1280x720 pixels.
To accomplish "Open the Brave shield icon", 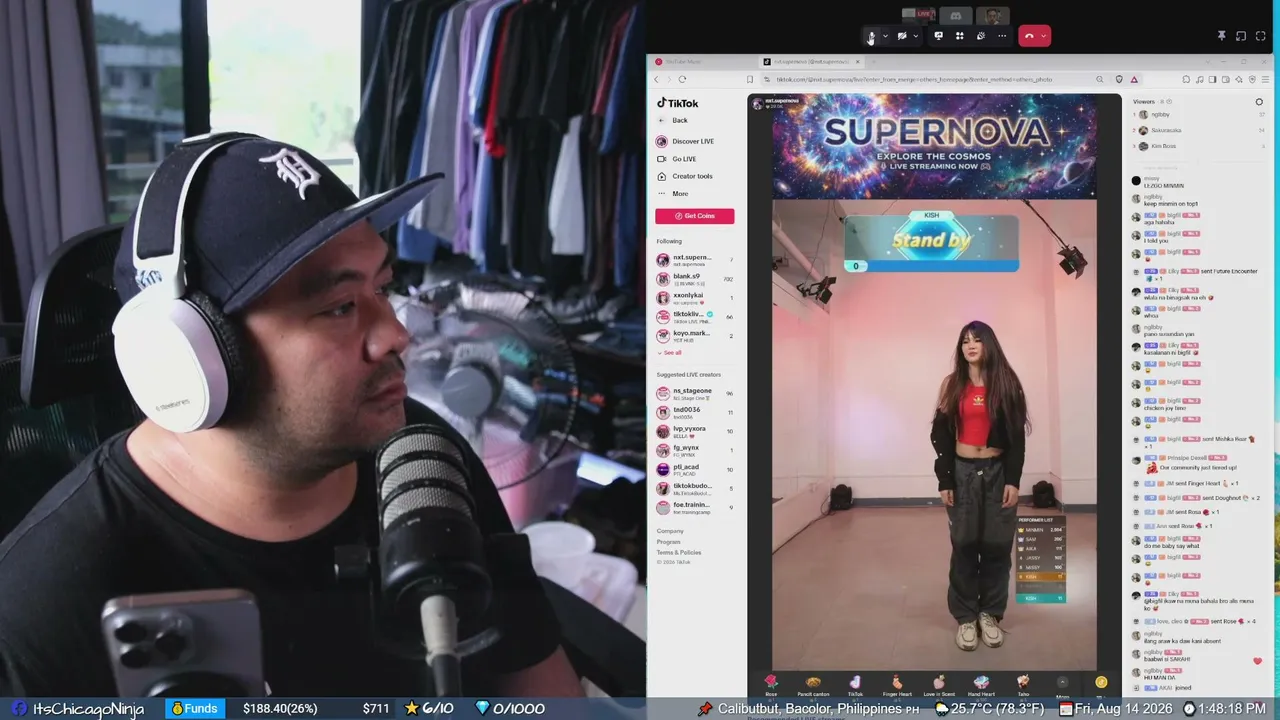I will click(x=1119, y=79).
